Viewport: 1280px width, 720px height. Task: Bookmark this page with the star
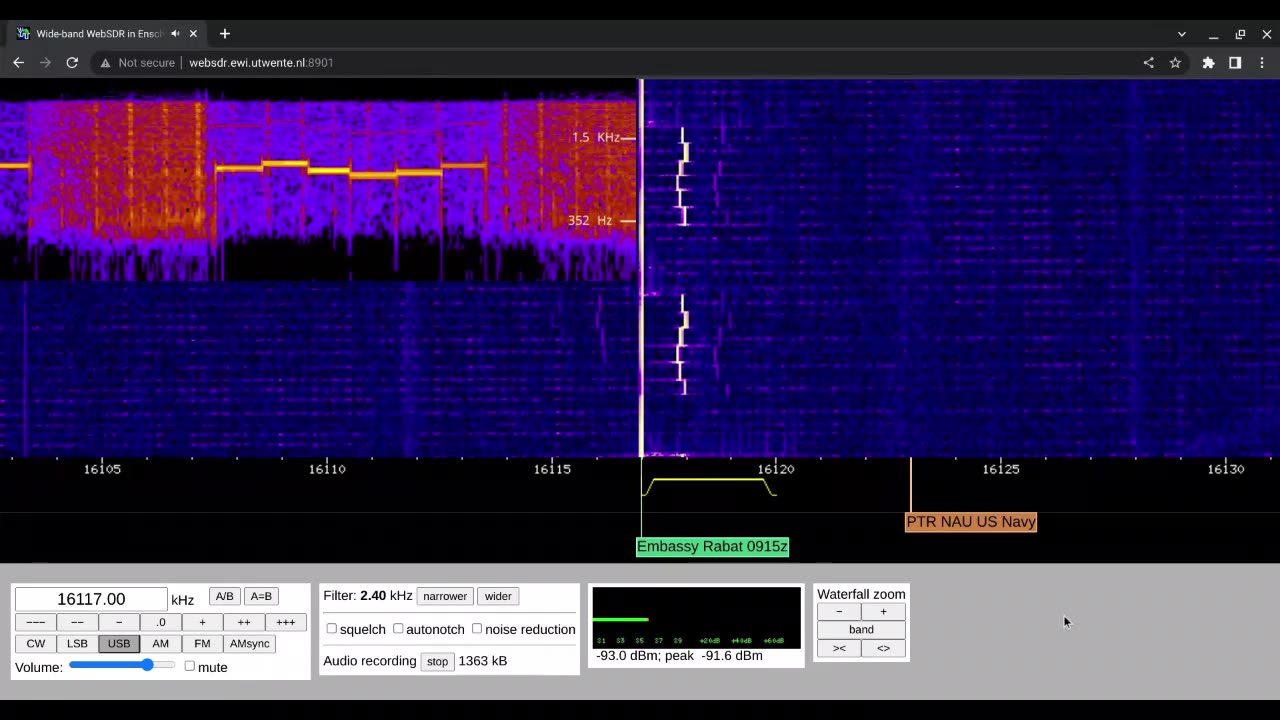(x=1175, y=62)
